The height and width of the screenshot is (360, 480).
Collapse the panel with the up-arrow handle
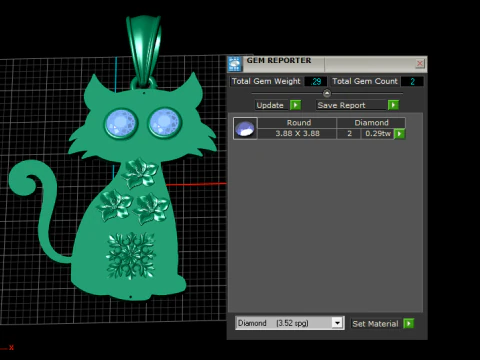(x=327, y=93)
